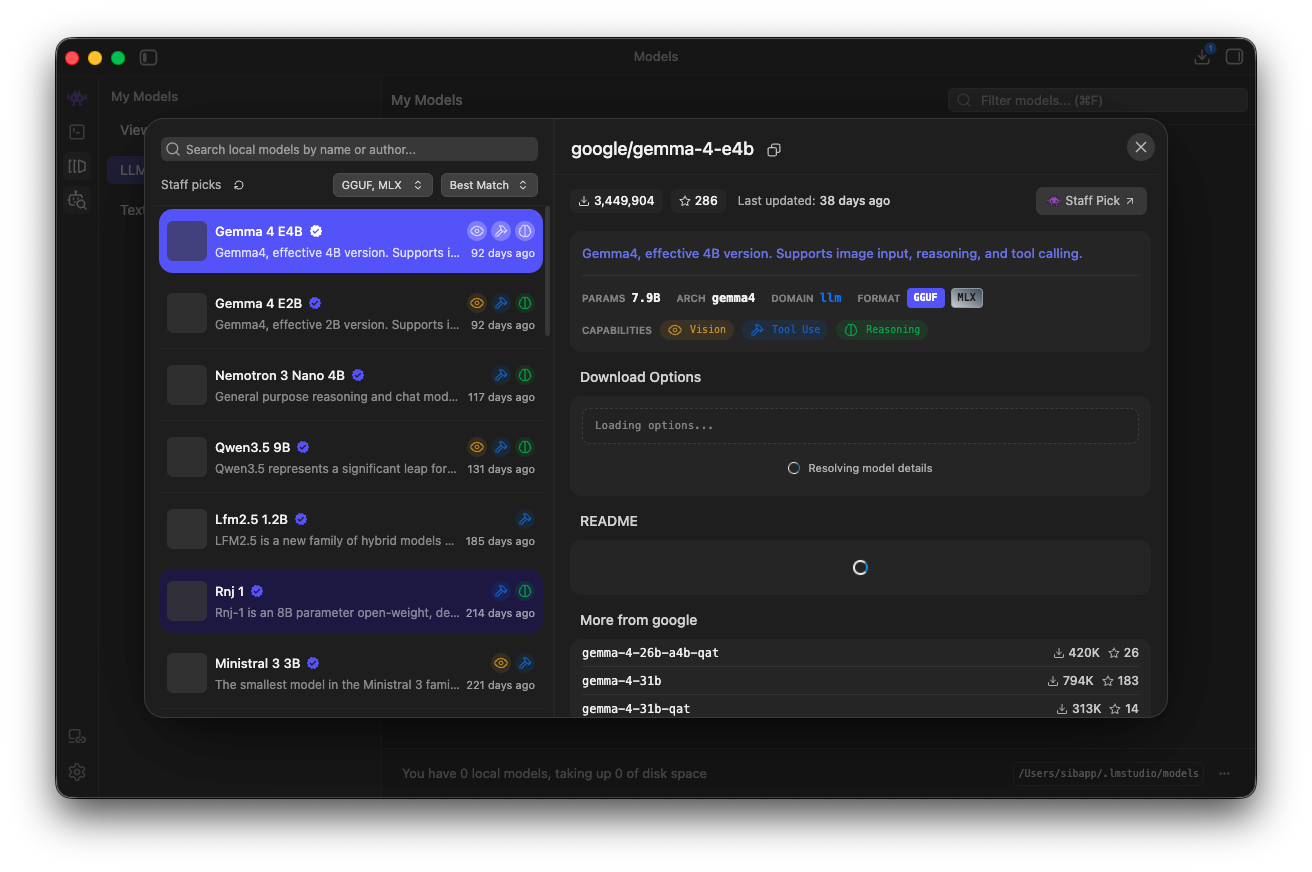
Task: Click the tool use icon on Qwen3.5 9B
Action: click(x=501, y=447)
